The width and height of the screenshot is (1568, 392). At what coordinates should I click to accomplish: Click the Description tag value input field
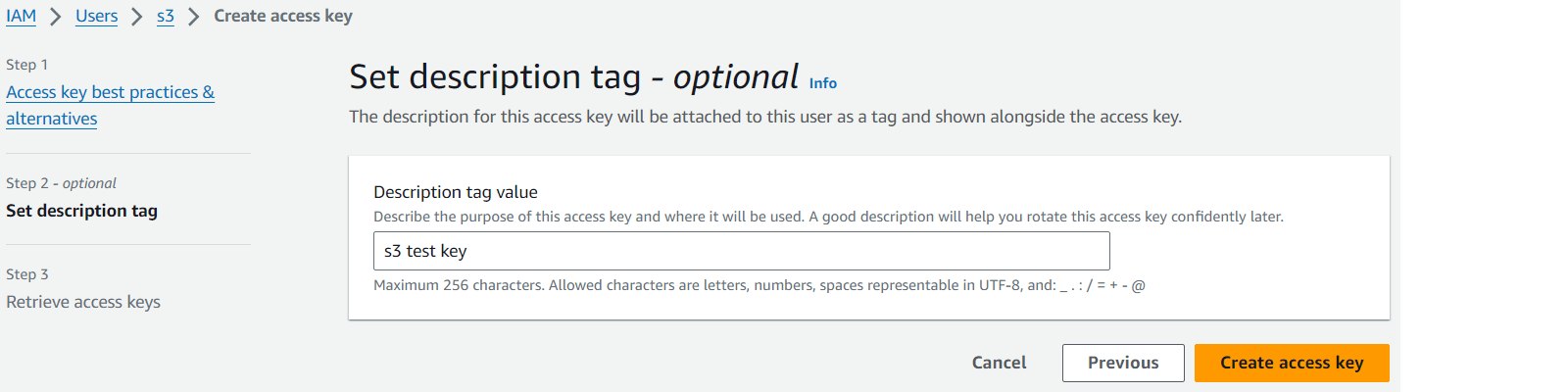(x=741, y=251)
